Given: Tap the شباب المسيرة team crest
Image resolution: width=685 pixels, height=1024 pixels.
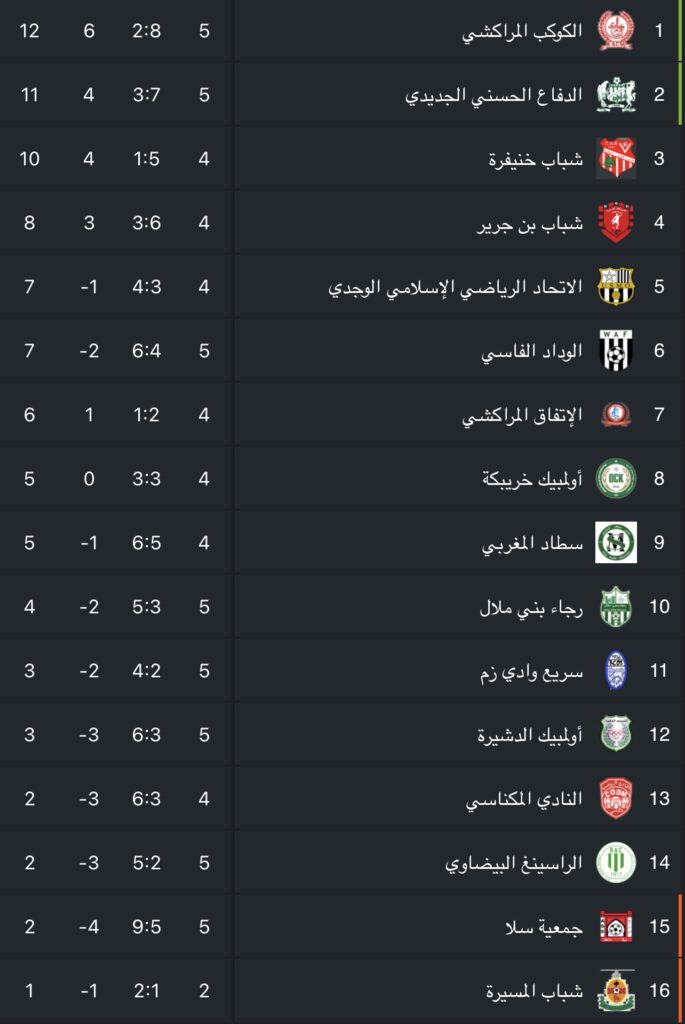Looking at the screenshot, I should 616,990.
